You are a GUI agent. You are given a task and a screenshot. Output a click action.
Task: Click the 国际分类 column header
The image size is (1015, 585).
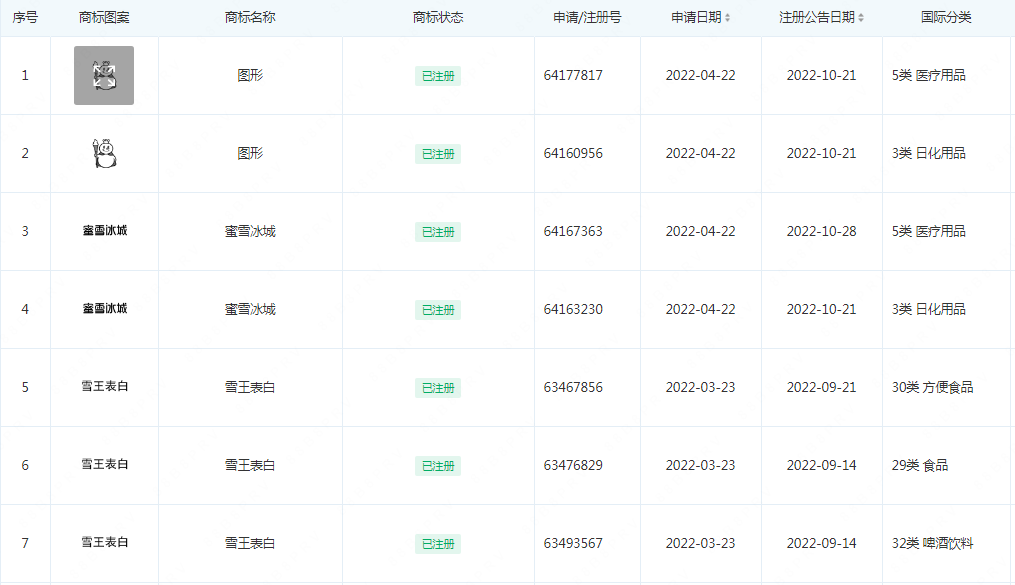946,17
